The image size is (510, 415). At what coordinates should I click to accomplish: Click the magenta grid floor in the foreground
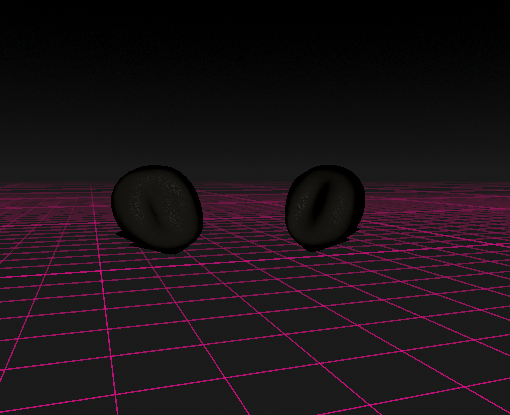pyautogui.click(x=255, y=333)
